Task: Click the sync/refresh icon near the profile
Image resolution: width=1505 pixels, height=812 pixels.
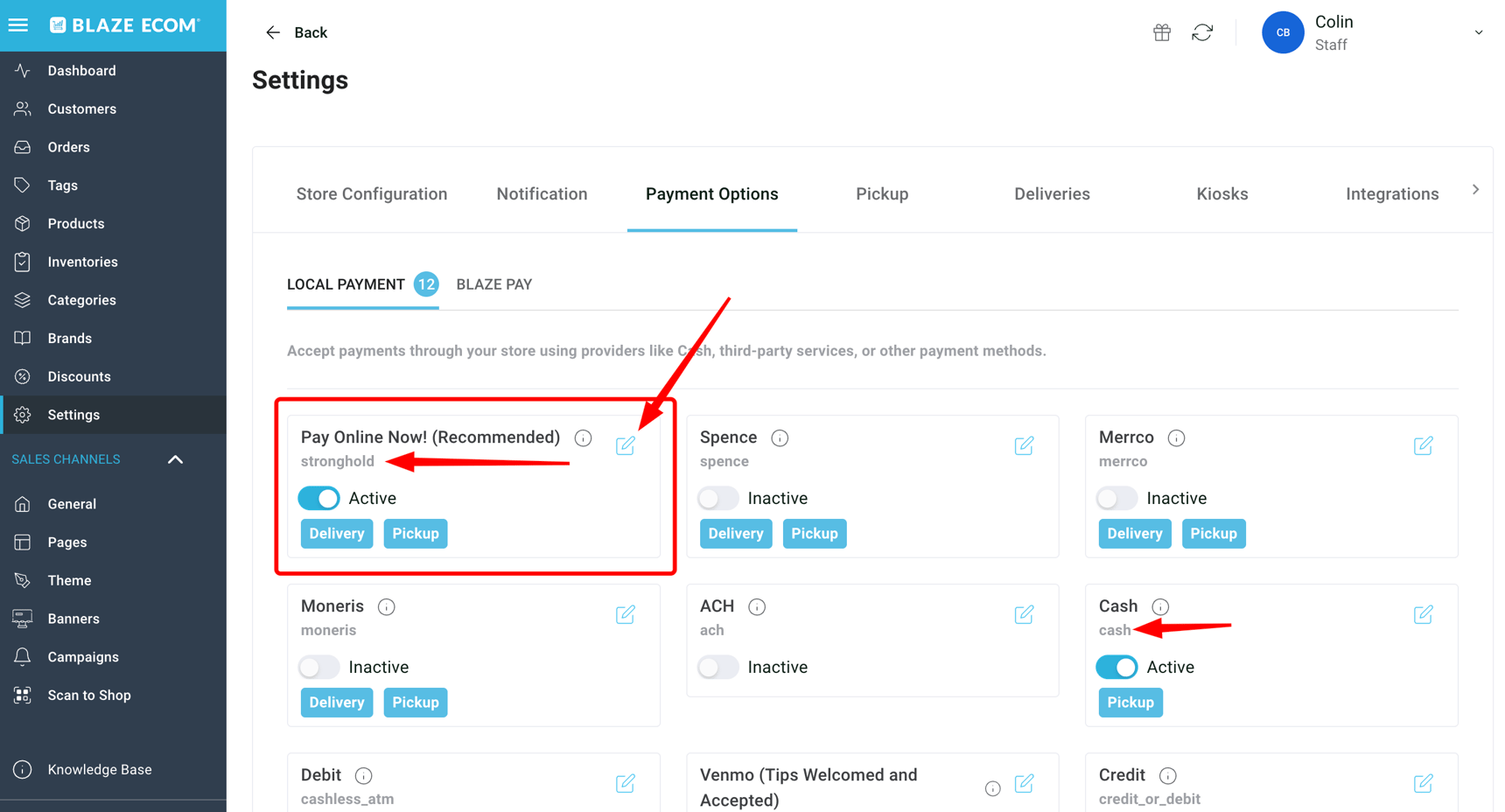Action: point(1202,31)
